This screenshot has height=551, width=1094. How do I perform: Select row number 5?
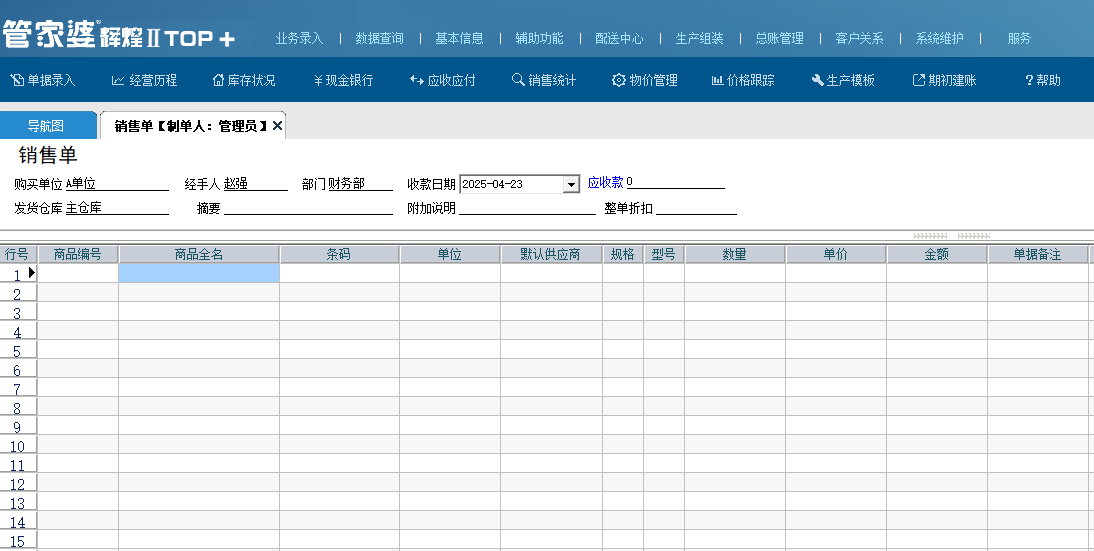pyautogui.click(x=17, y=351)
